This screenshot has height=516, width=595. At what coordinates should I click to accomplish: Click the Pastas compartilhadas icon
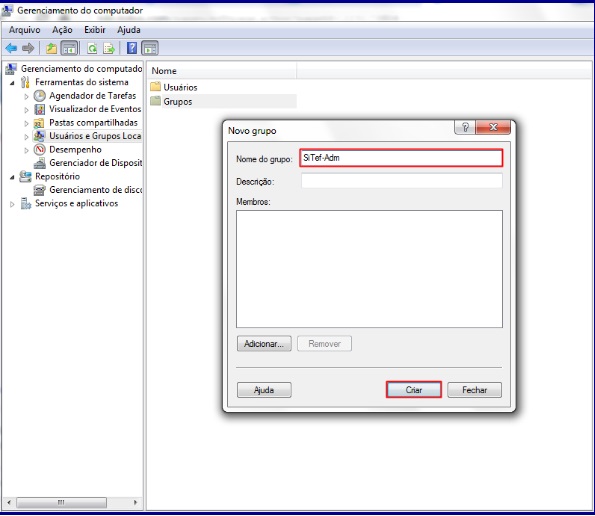[39, 123]
